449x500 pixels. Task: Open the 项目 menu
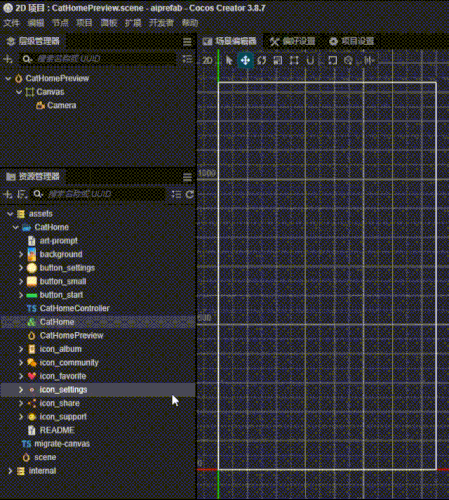point(84,23)
